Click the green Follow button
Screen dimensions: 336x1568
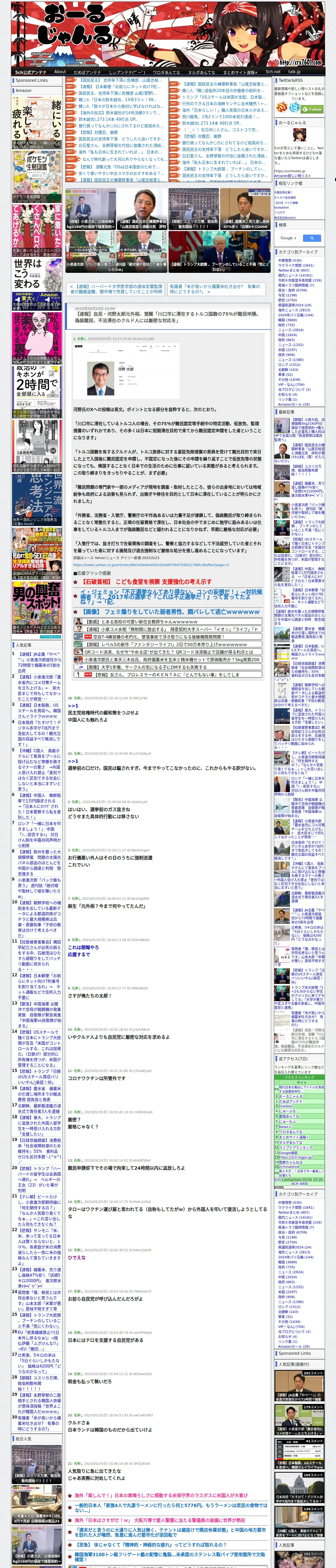[313, 109]
